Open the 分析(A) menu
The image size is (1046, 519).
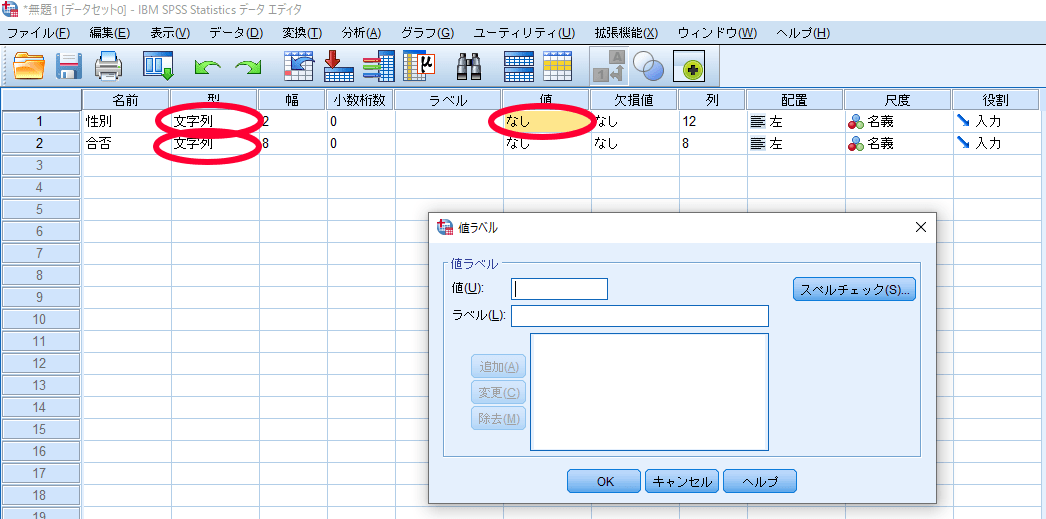[x=361, y=33]
